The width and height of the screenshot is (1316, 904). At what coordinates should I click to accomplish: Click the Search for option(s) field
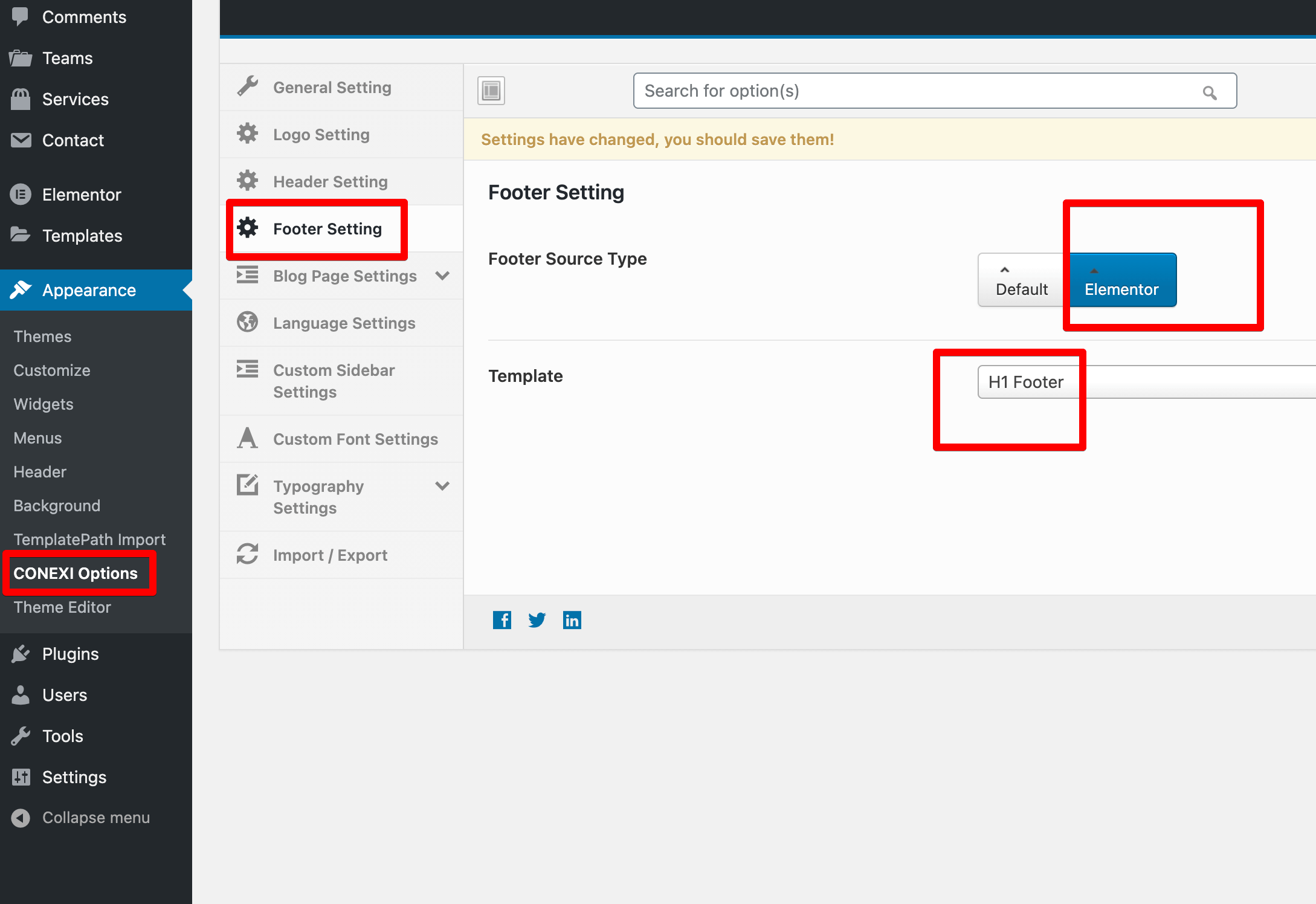tap(918, 91)
